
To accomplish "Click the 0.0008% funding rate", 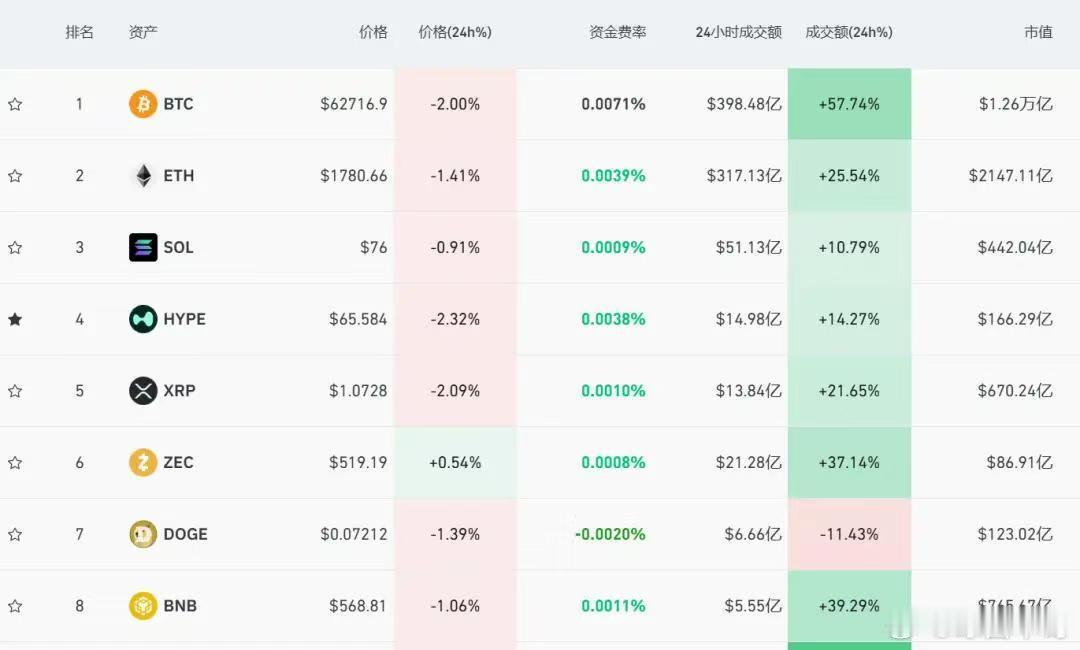I will click(x=613, y=462).
